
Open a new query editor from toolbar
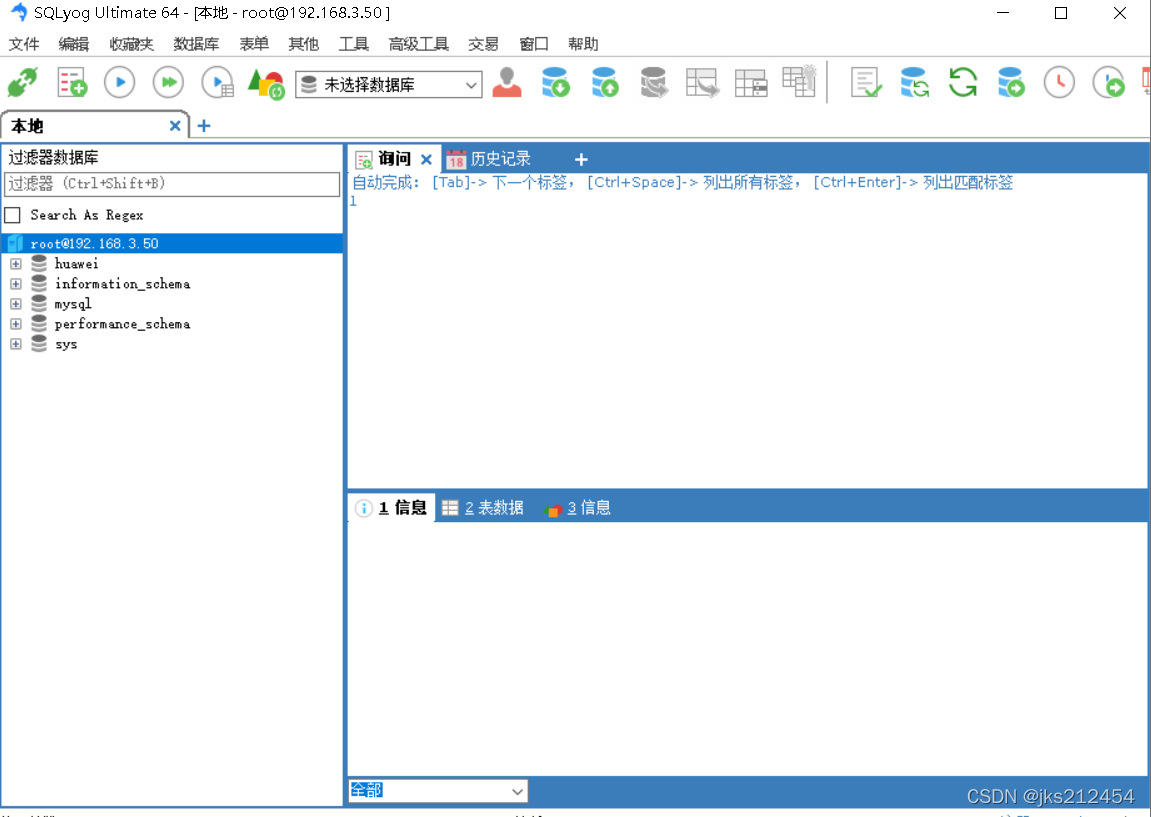point(72,82)
